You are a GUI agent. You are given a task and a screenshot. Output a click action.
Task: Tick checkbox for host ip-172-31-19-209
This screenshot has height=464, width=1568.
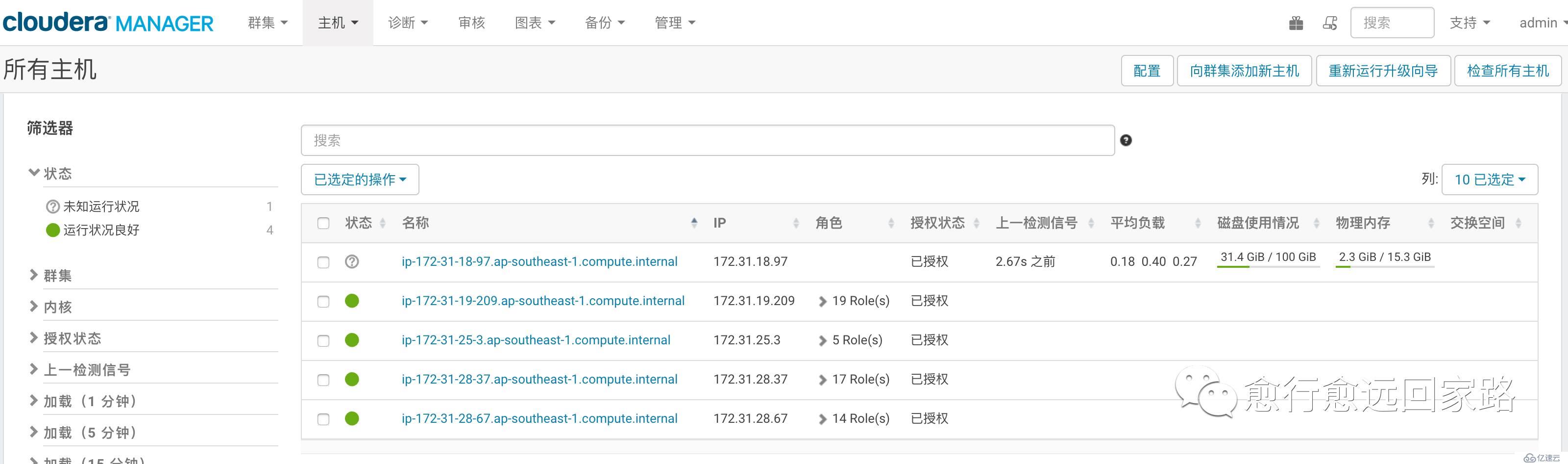(323, 302)
